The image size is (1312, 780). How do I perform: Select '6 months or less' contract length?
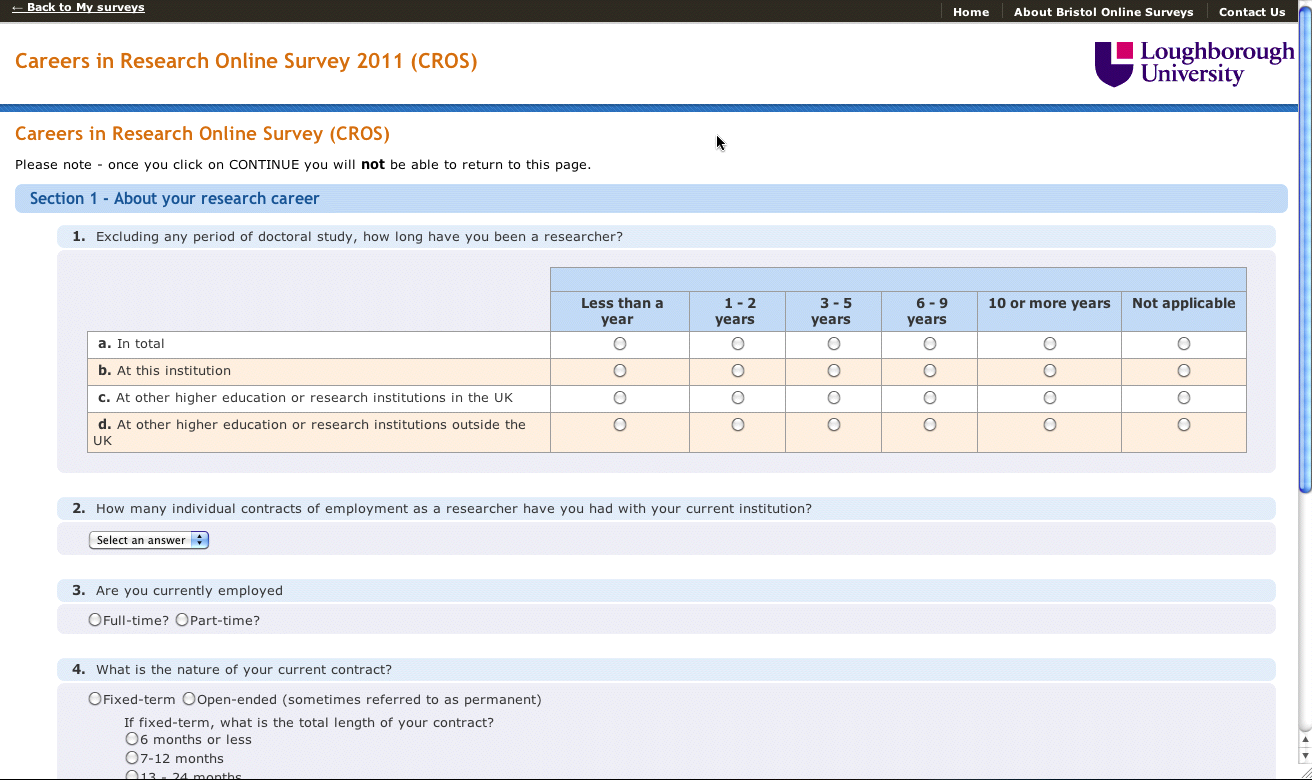coord(132,739)
